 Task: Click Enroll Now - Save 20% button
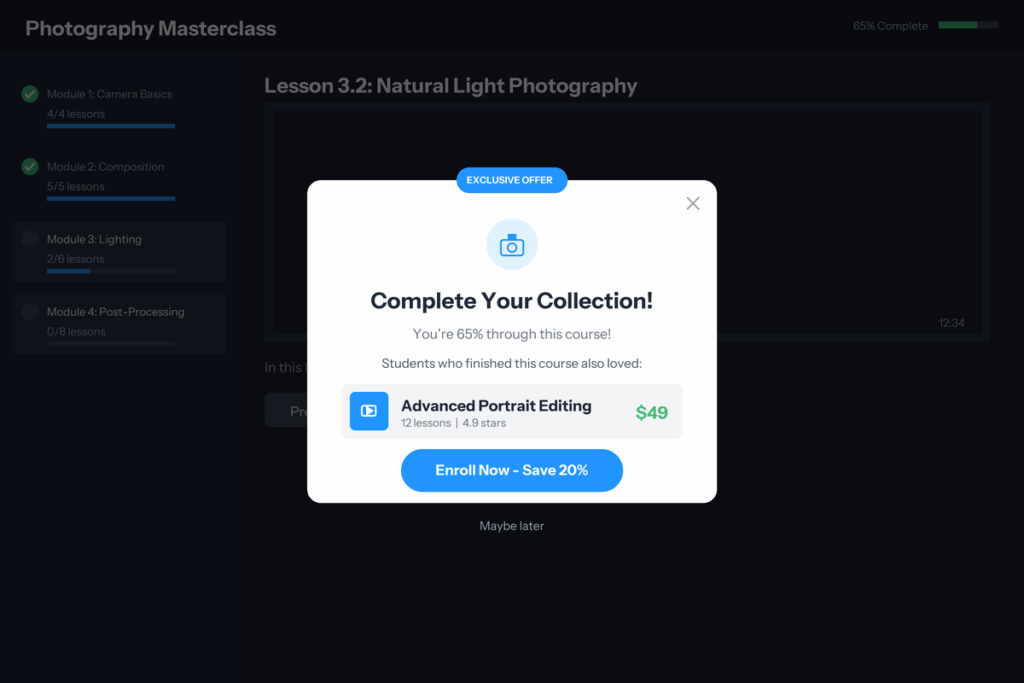point(512,470)
